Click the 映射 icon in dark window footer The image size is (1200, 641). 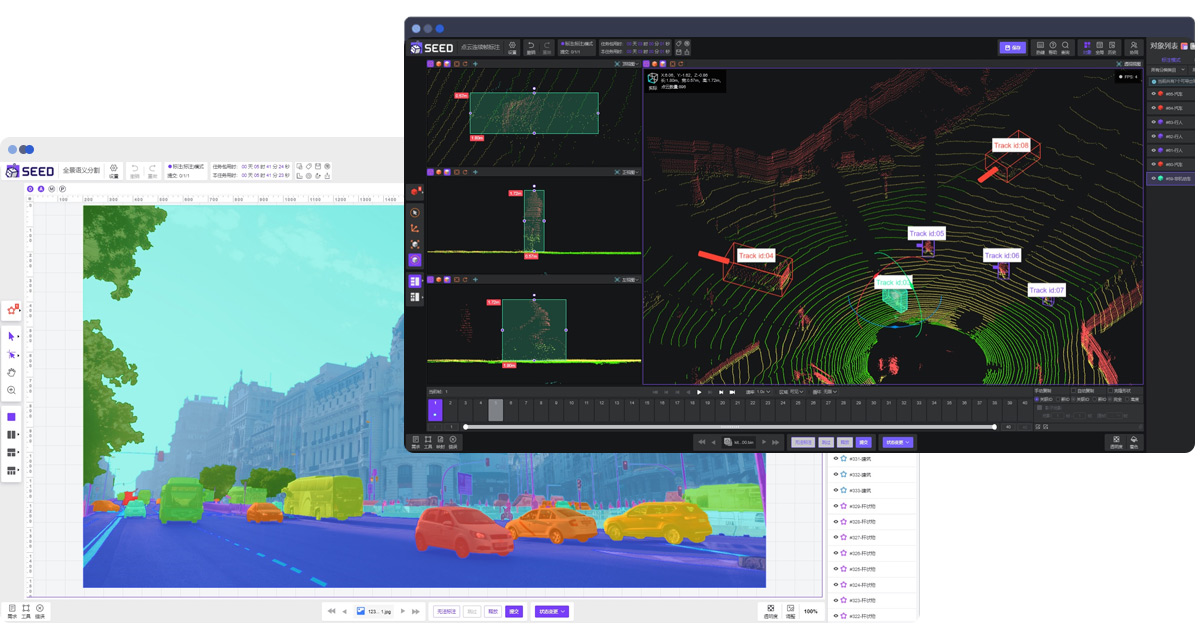(440, 441)
